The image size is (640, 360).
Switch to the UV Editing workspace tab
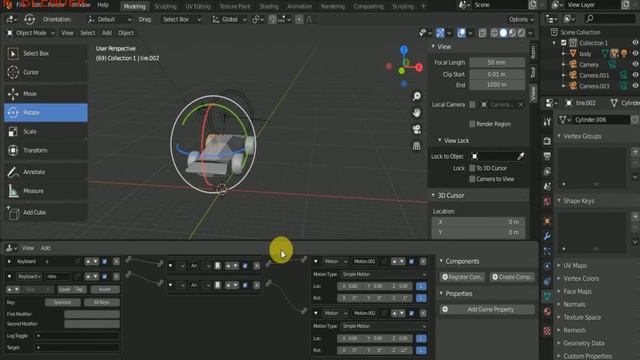click(198, 6)
